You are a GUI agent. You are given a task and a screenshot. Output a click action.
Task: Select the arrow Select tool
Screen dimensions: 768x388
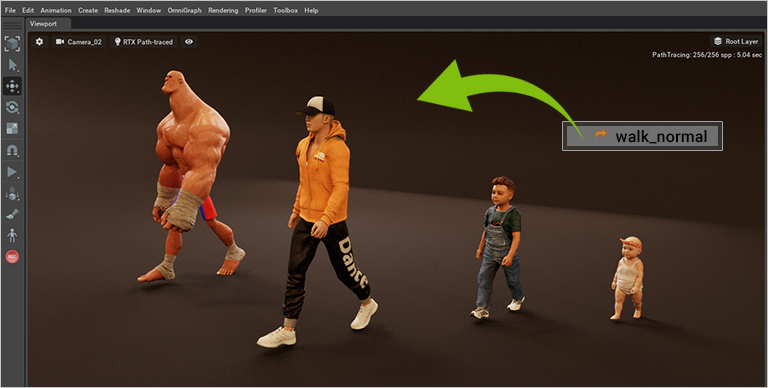pos(12,65)
